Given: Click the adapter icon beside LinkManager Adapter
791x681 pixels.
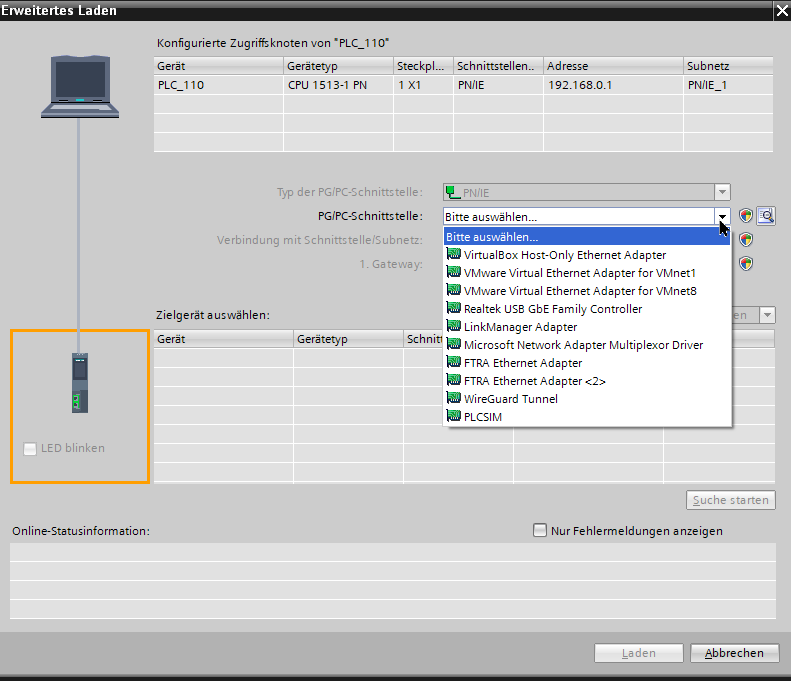Looking at the screenshot, I should (454, 327).
